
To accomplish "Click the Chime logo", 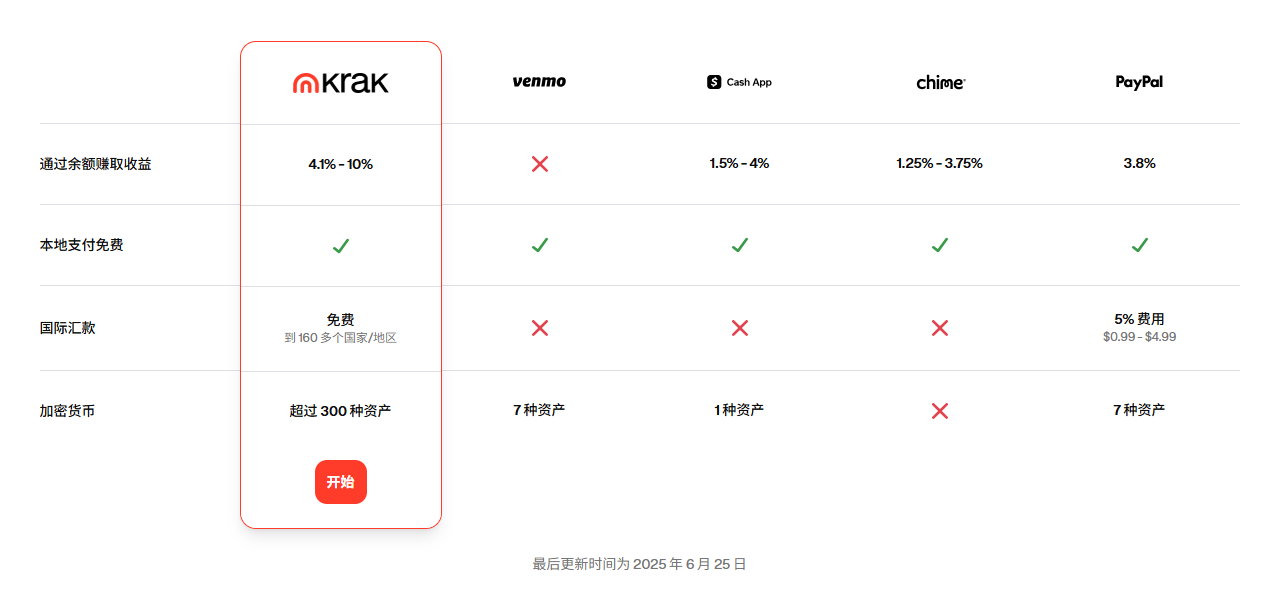I will pos(940,83).
